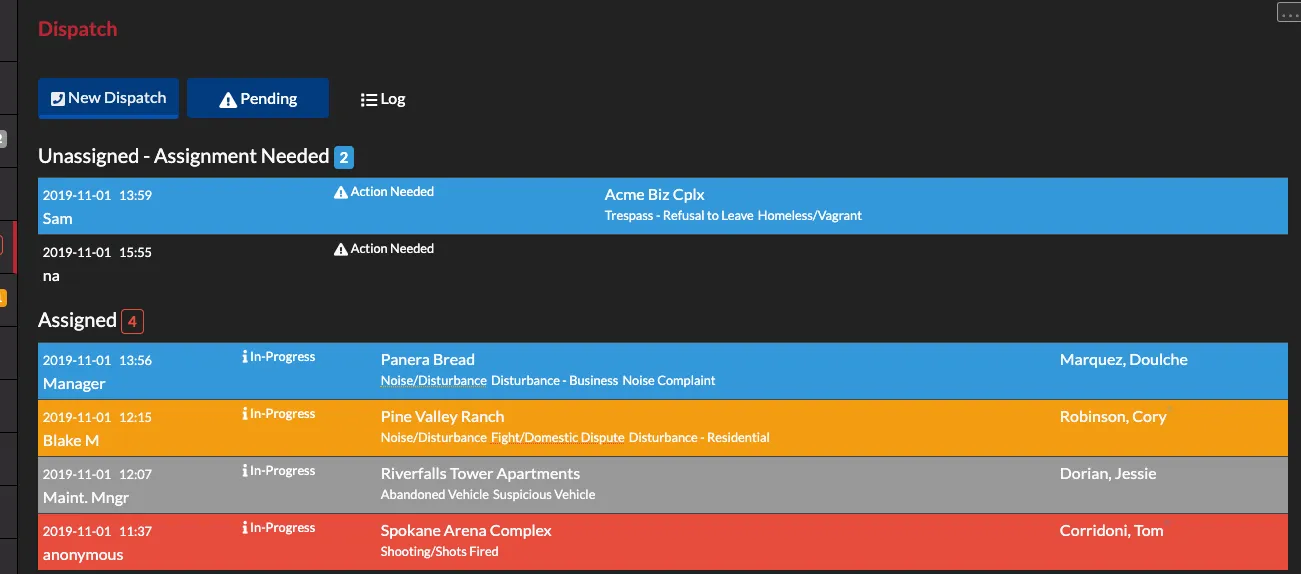The image size is (1301, 574).
Task: Click the Action Needed warning icon for na
Action: click(x=341, y=249)
